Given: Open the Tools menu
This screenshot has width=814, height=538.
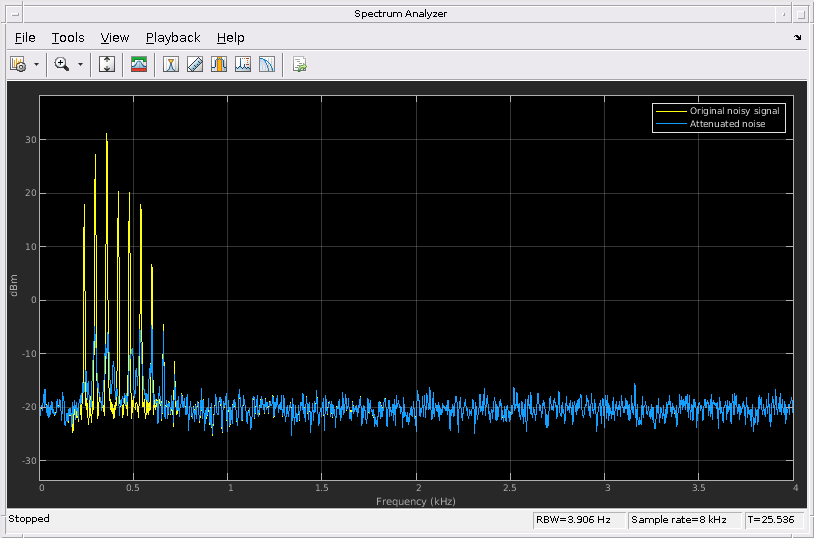Looking at the screenshot, I should pos(68,38).
